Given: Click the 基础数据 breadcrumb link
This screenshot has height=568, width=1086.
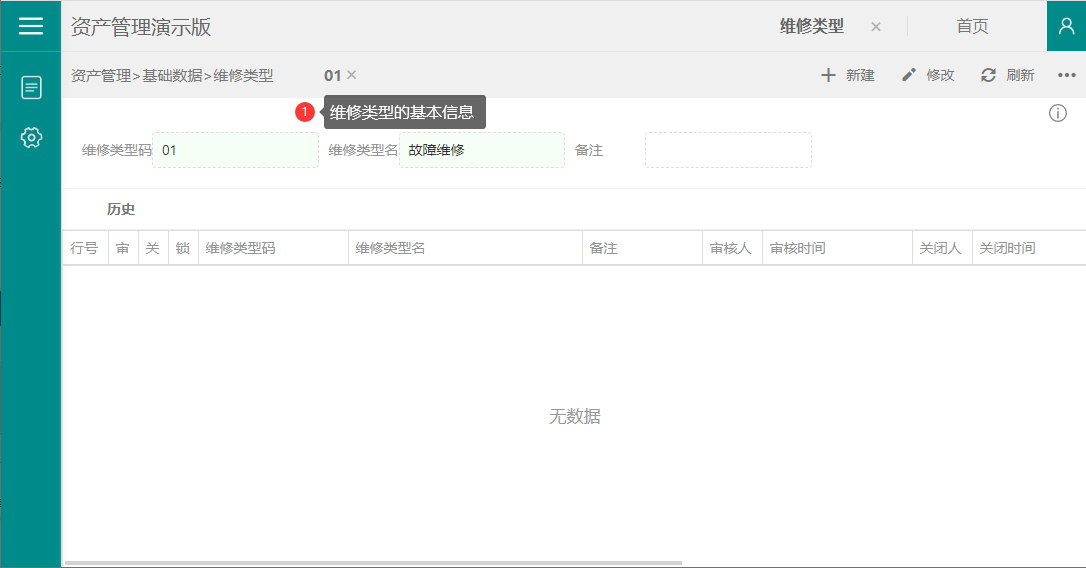Looking at the screenshot, I should pyautogui.click(x=172, y=76).
